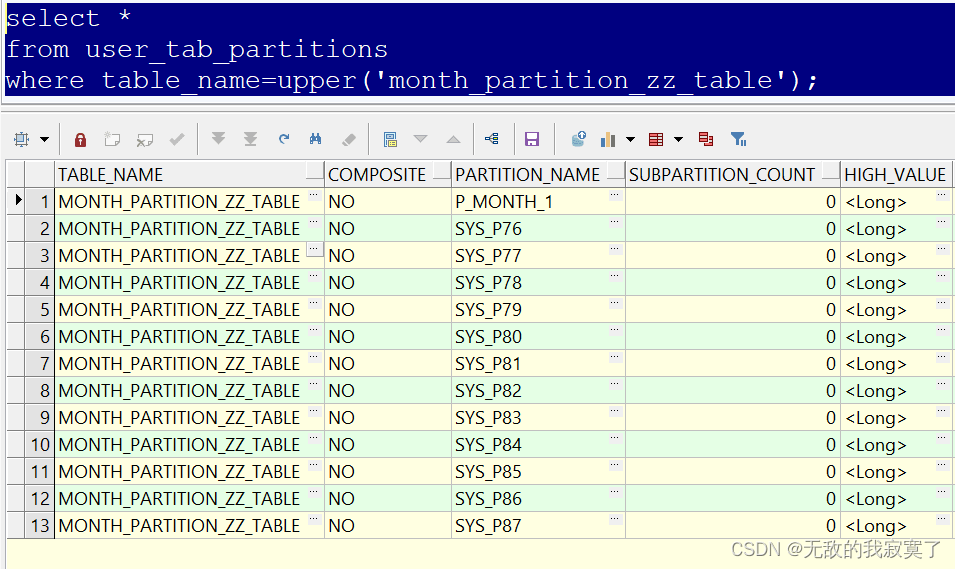Click the next record down arrow

tap(420, 139)
